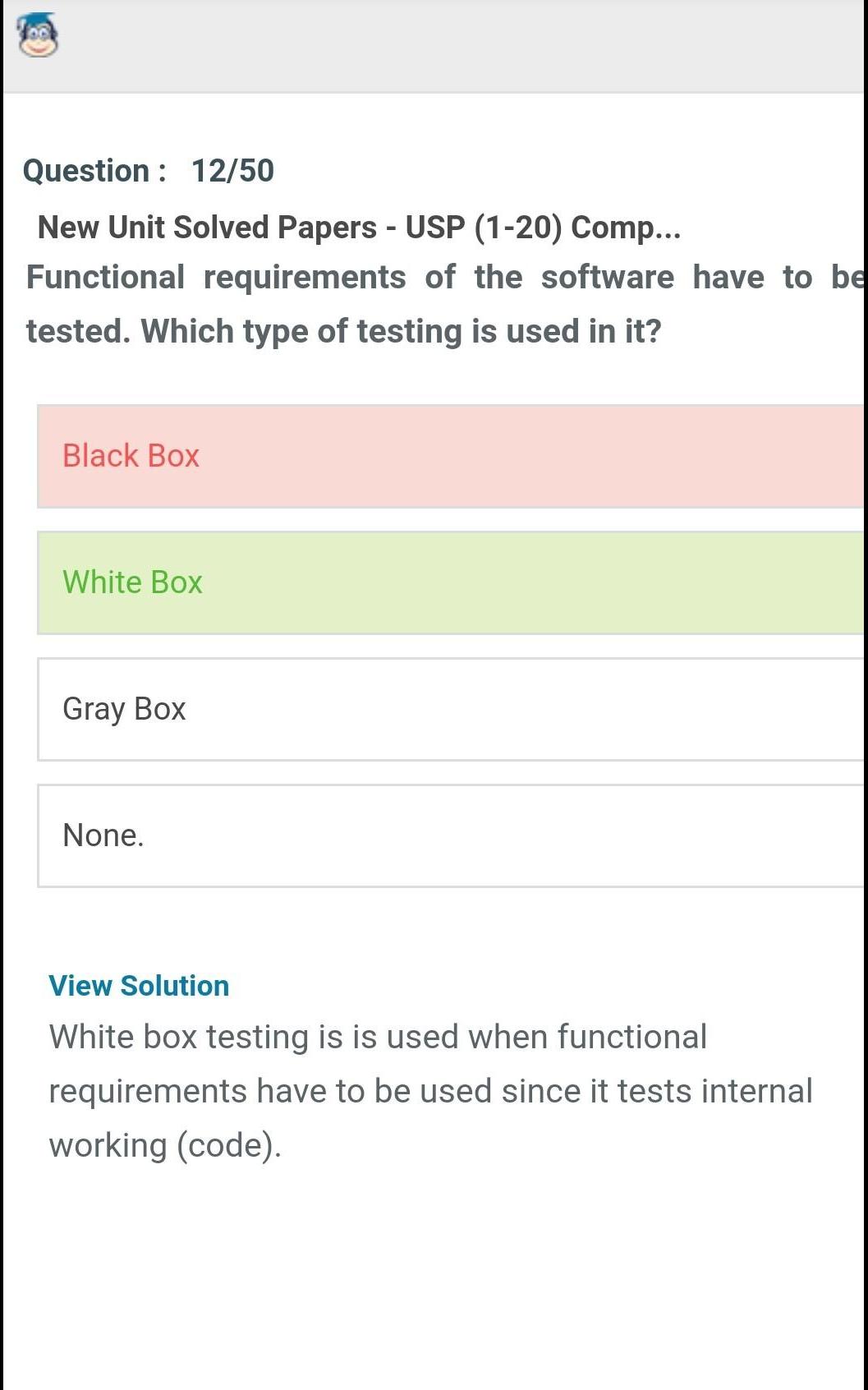Choose the White Box answer option

pyautogui.click(x=450, y=582)
